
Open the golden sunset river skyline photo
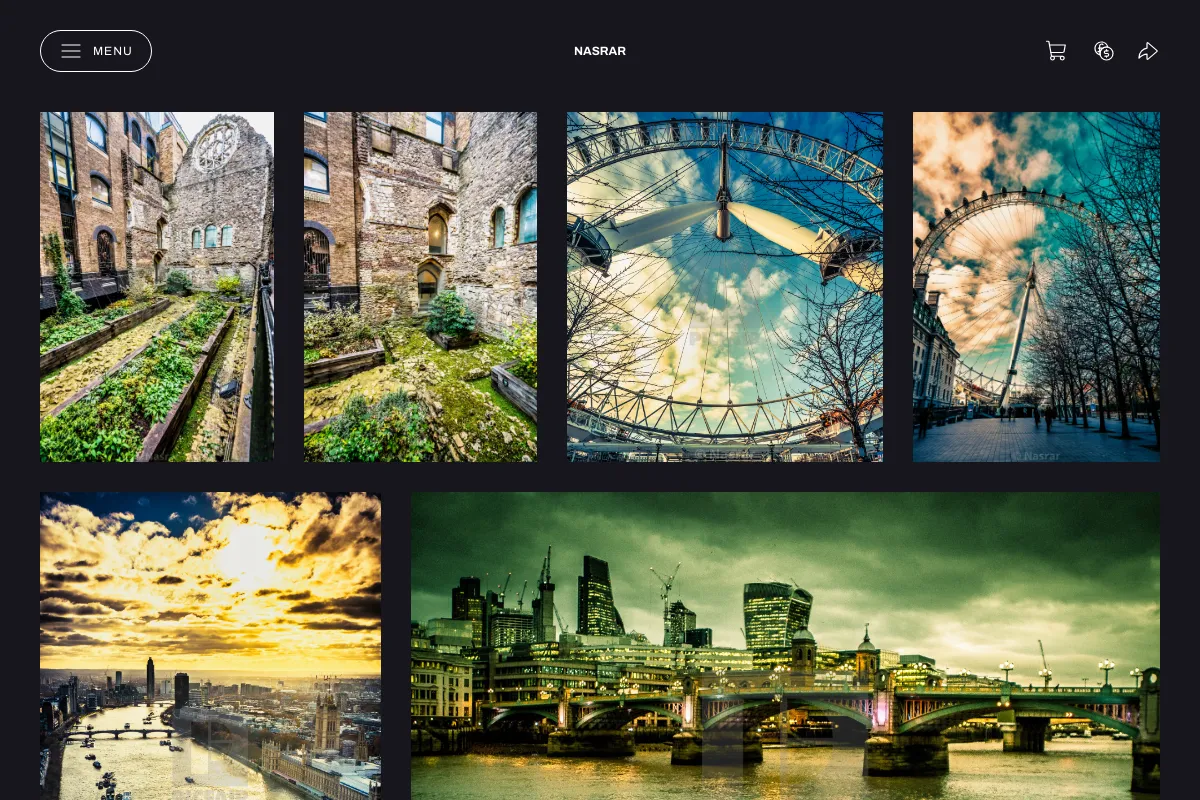210,646
